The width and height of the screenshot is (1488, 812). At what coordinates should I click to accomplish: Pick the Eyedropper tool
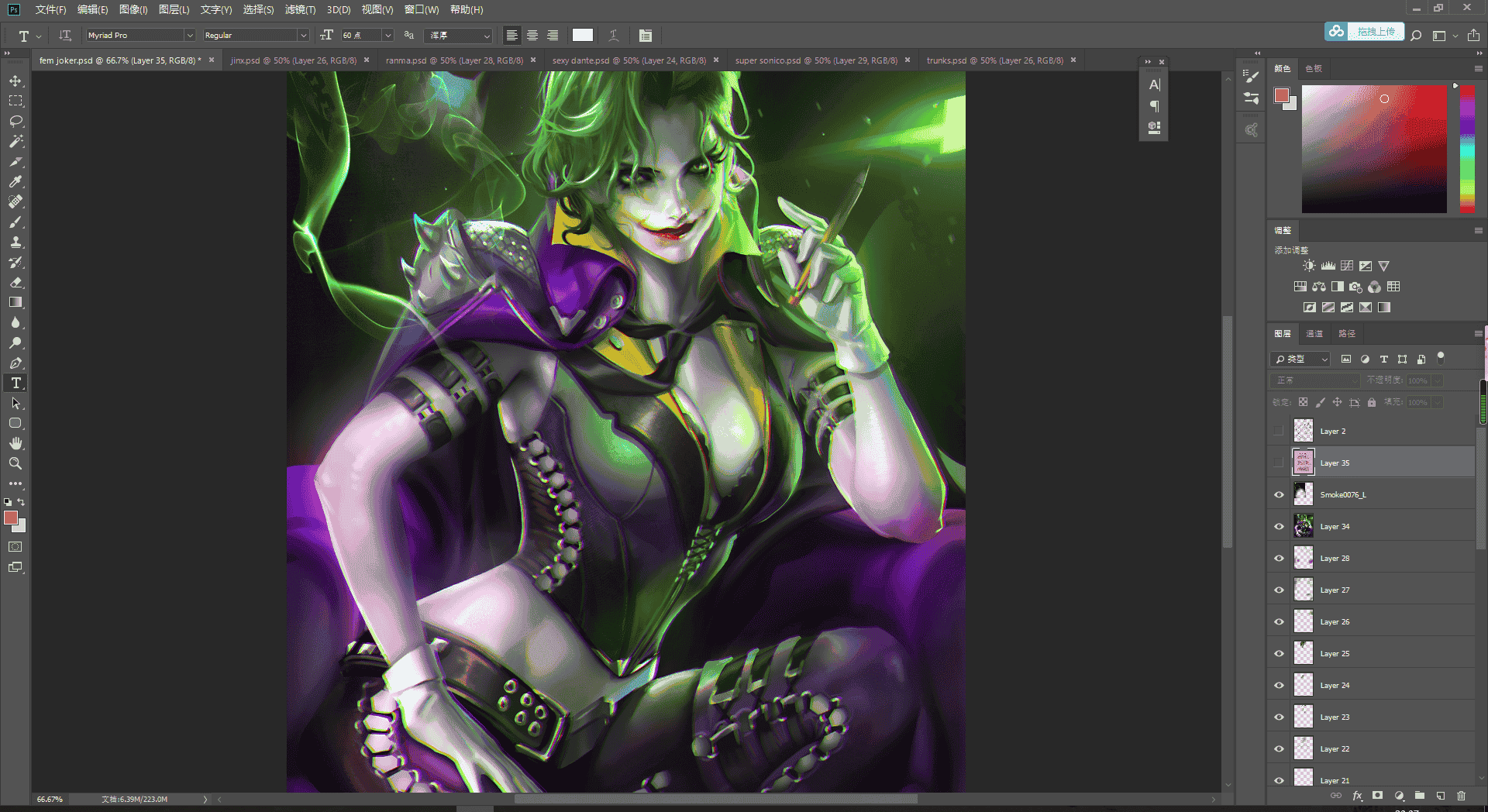click(x=15, y=181)
